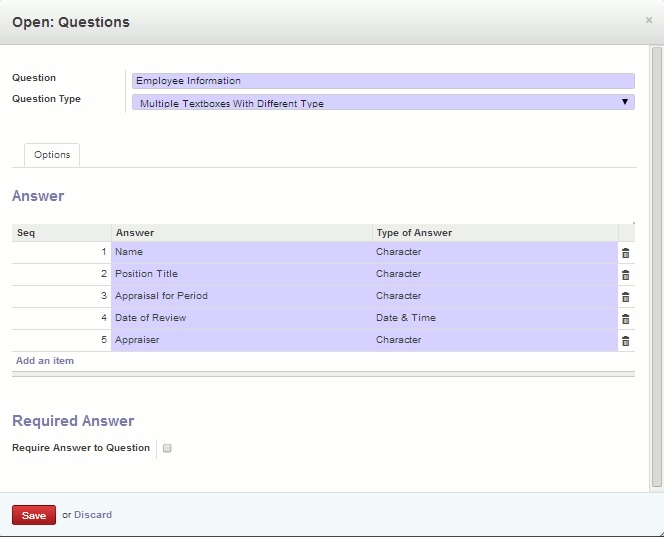Select the Position Title answer cell
The height and width of the screenshot is (537, 664).
click(241, 274)
